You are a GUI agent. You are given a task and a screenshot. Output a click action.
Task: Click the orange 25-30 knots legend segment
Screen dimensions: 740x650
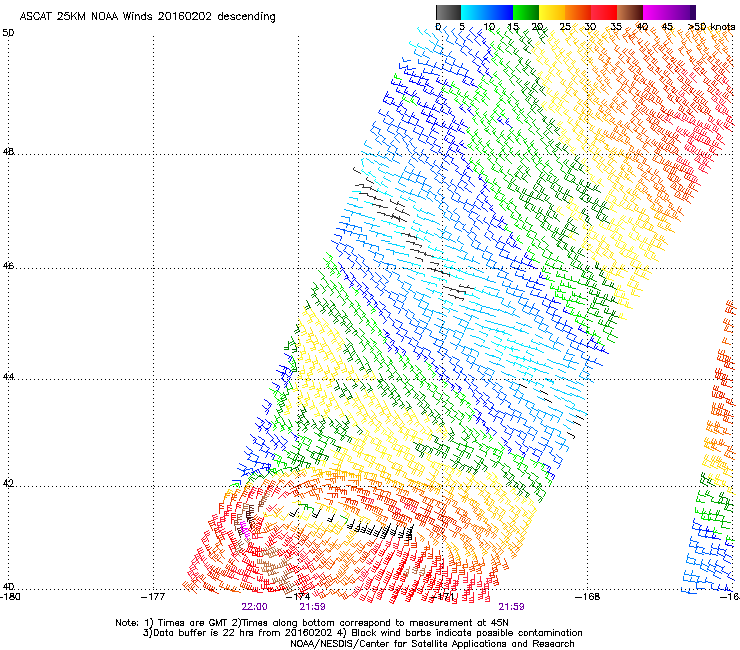pos(578,12)
